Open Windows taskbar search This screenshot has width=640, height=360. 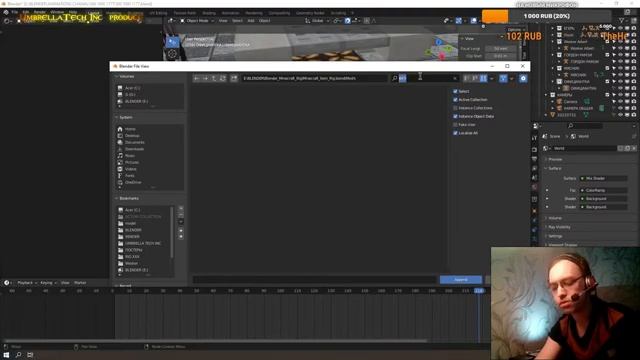[x=18, y=355]
